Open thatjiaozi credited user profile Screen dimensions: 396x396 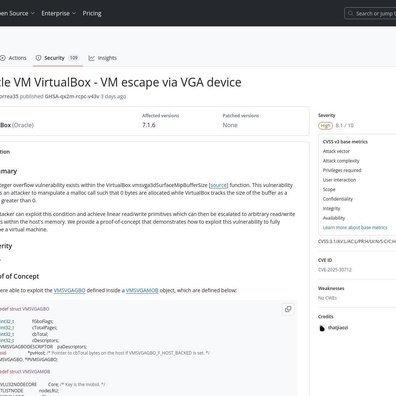[x=338, y=328]
